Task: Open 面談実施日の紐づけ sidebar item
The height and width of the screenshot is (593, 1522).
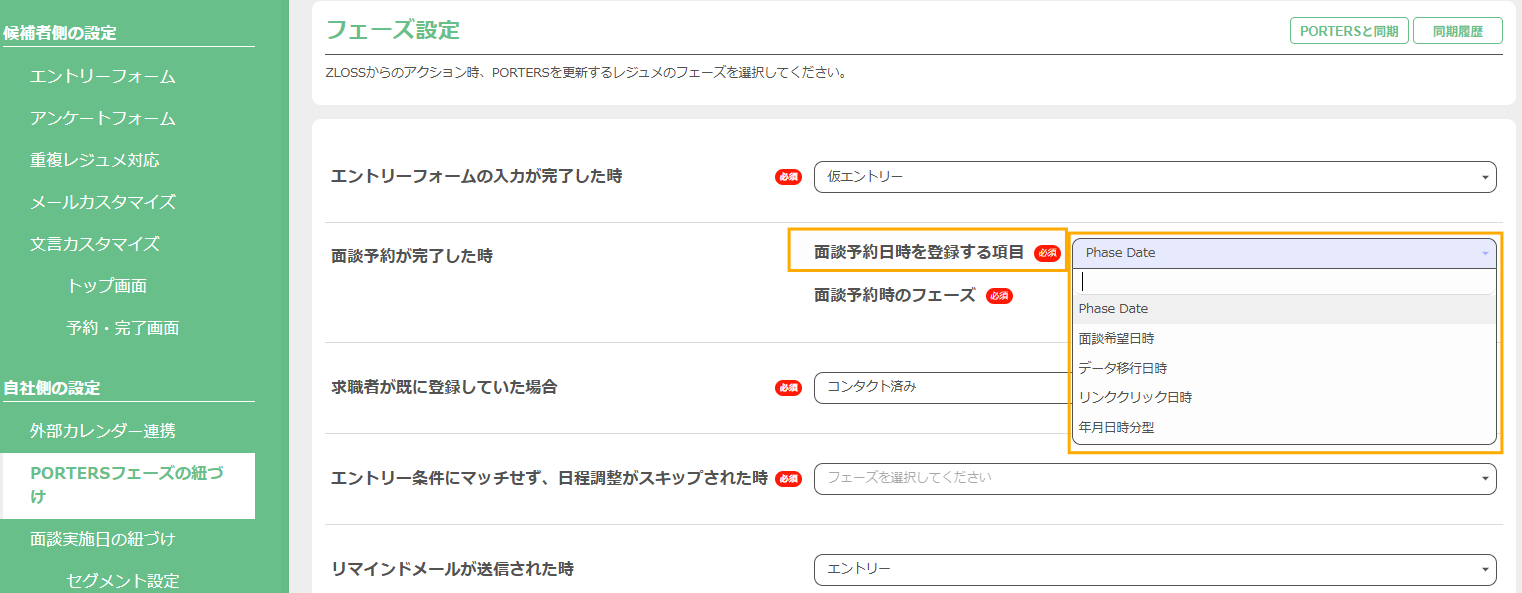Action: pos(103,539)
